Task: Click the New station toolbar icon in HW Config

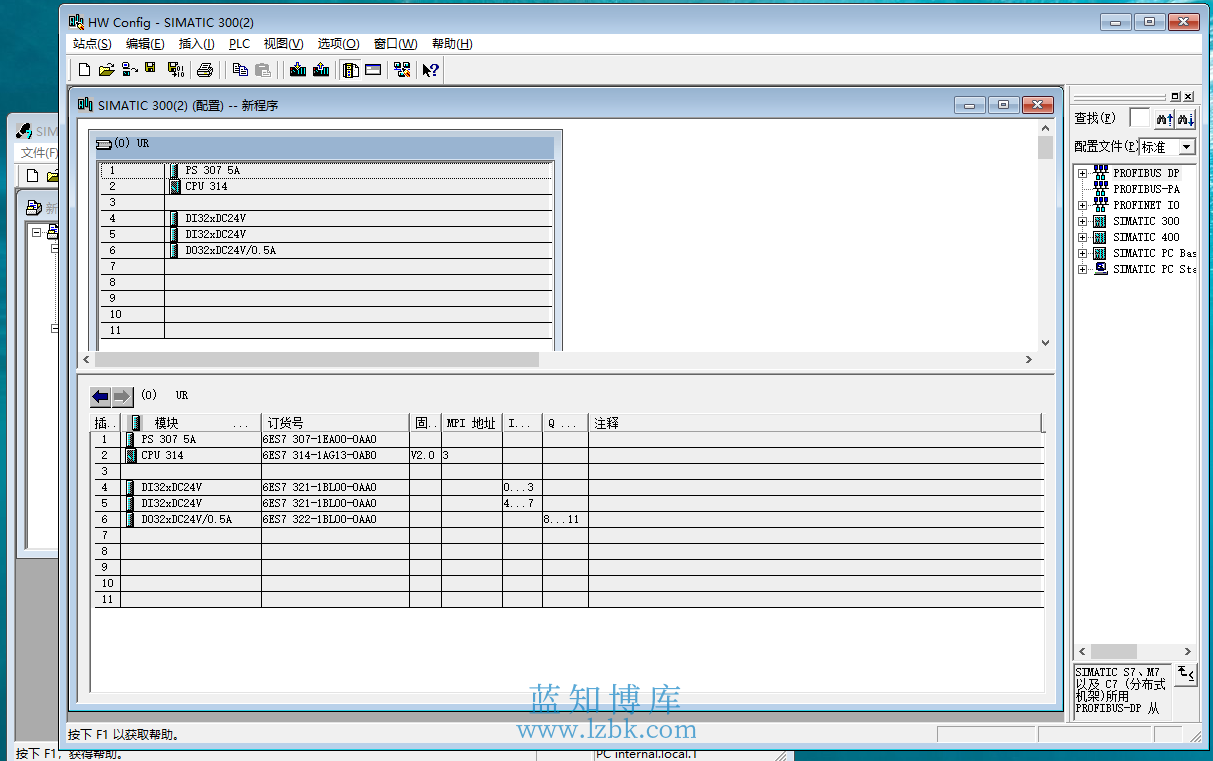Action: click(84, 70)
